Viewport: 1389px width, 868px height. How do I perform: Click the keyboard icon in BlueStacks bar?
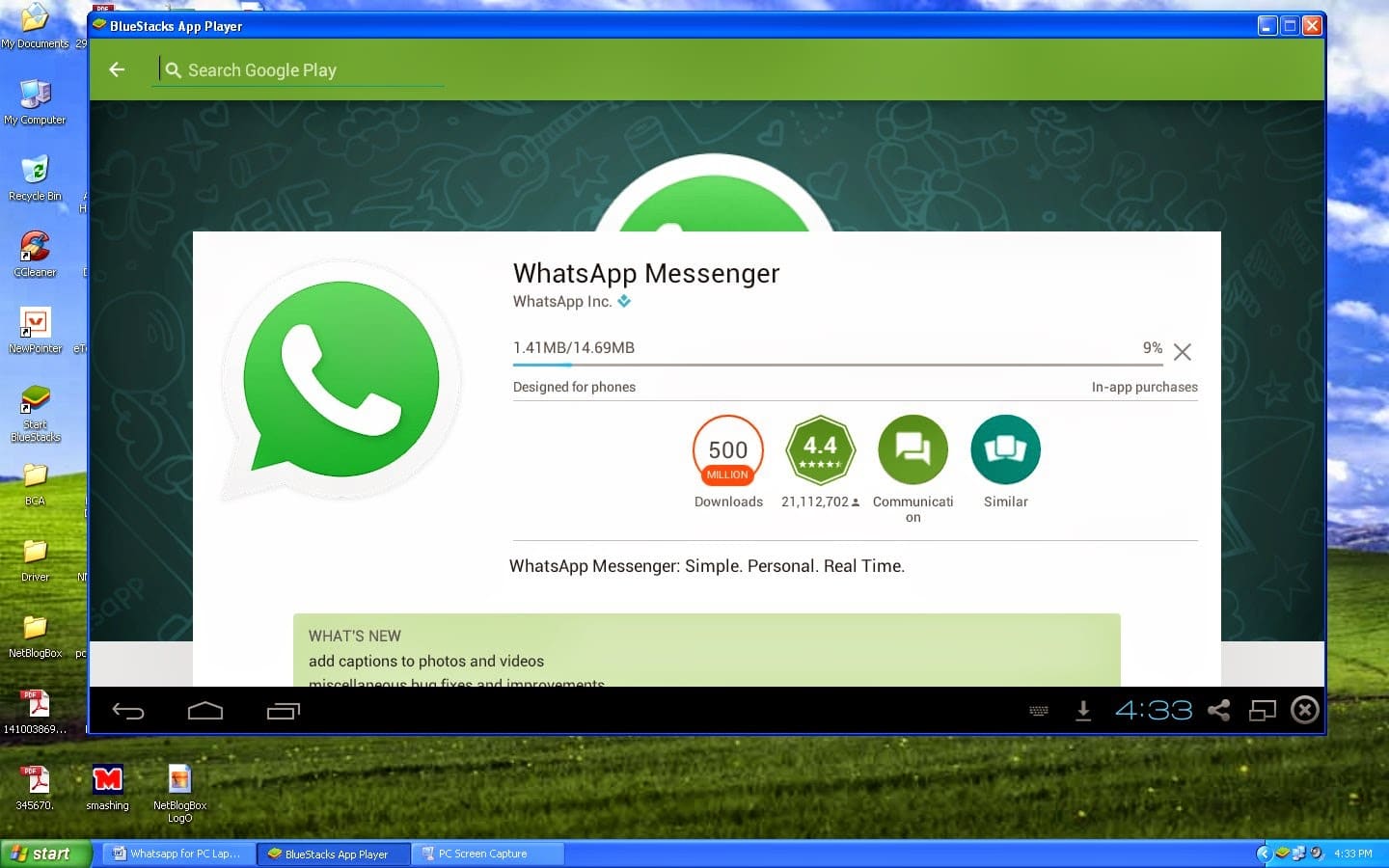coord(1039,711)
